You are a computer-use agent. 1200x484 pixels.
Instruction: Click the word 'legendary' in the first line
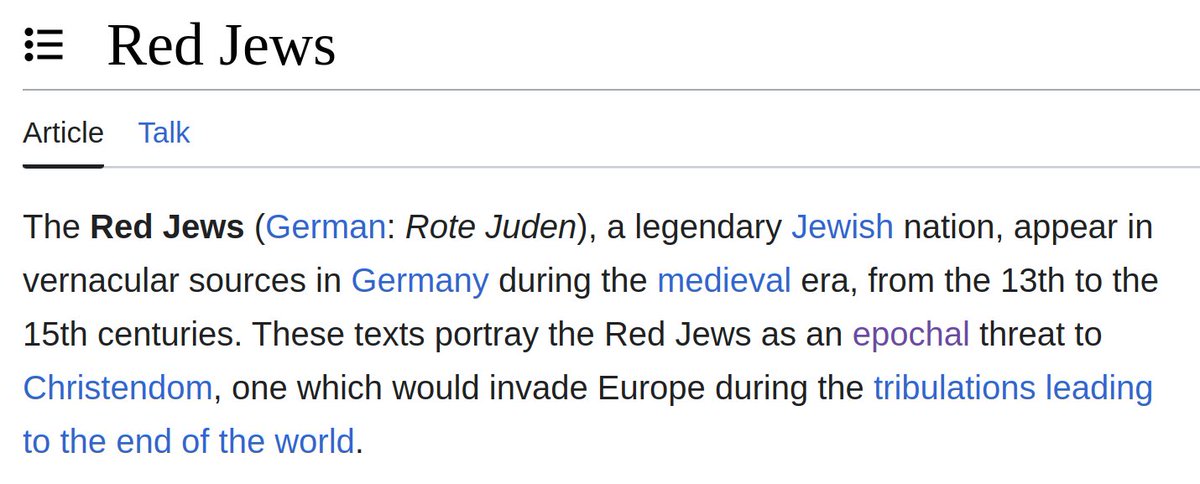pos(706,227)
